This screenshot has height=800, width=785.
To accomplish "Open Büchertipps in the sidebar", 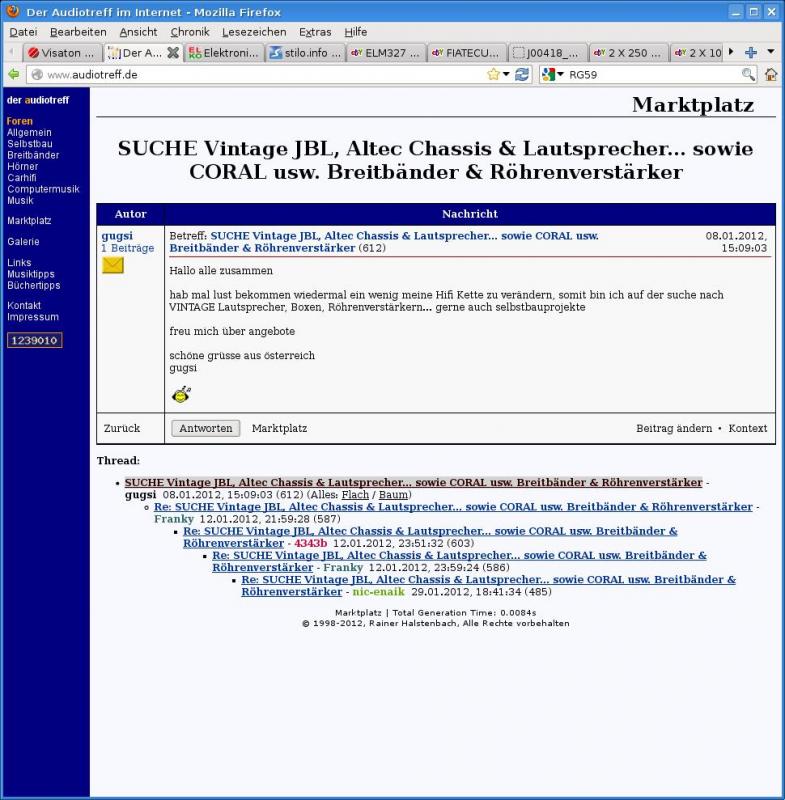I will click(34, 285).
